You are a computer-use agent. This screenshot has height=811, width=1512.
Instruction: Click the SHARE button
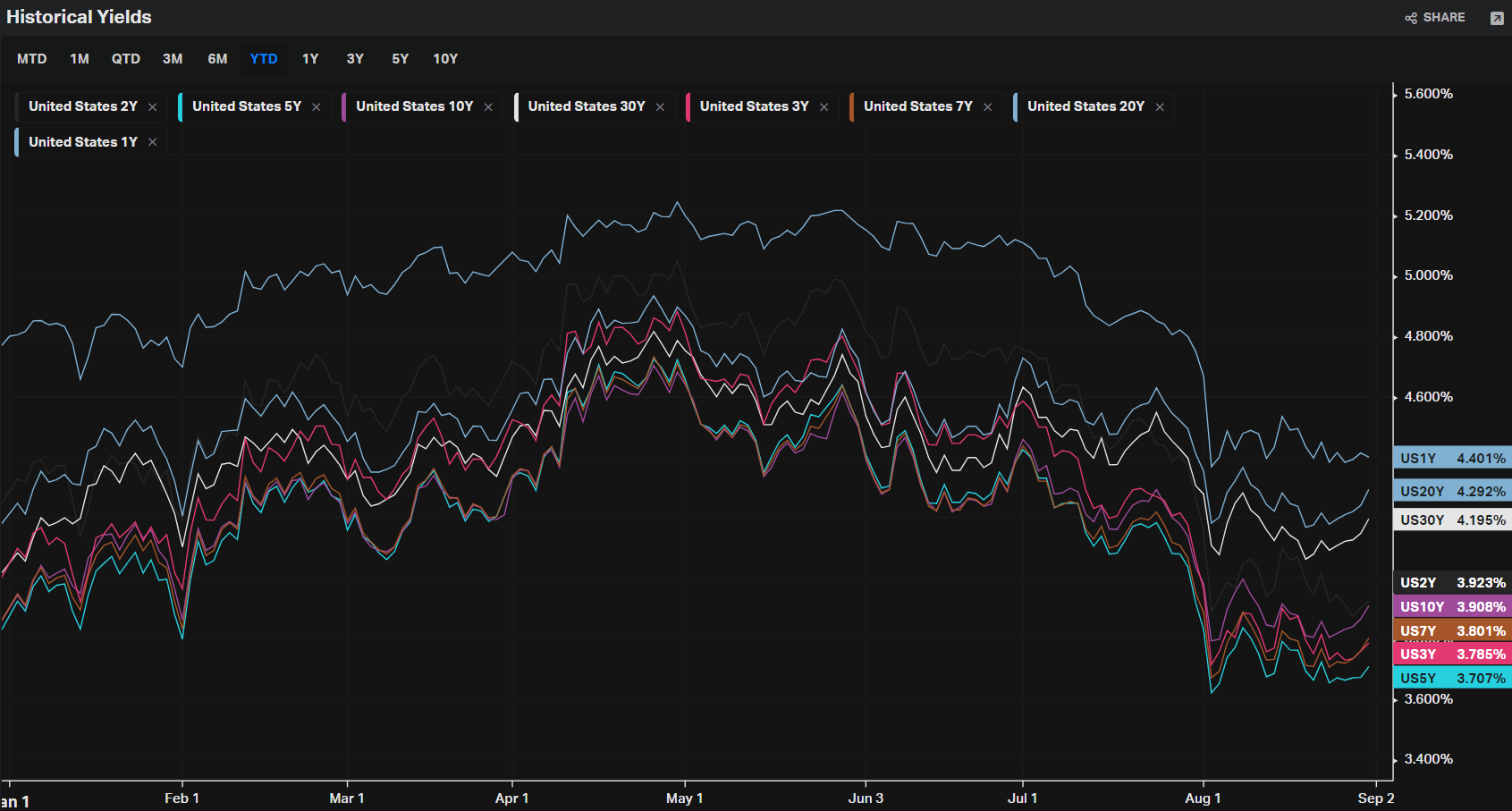(x=1435, y=18)
